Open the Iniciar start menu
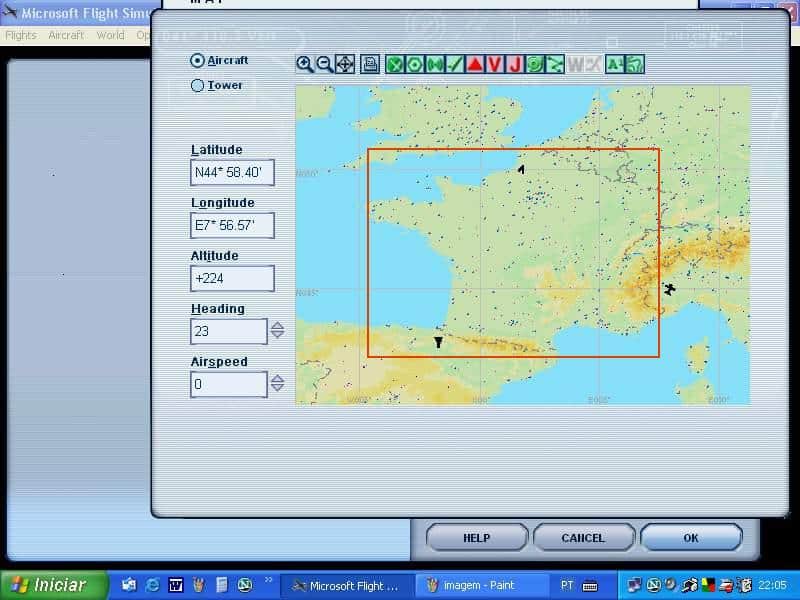Screen dimensions: 800x600 tap(48, 585)
